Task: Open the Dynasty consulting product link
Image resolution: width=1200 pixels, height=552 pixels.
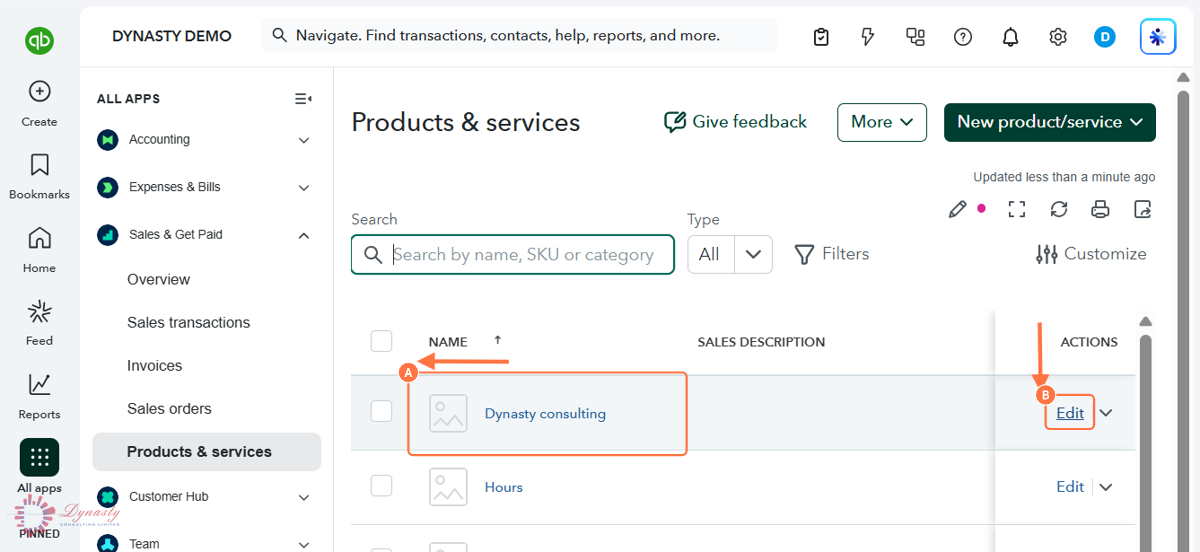Action: [x=545, y=413]
